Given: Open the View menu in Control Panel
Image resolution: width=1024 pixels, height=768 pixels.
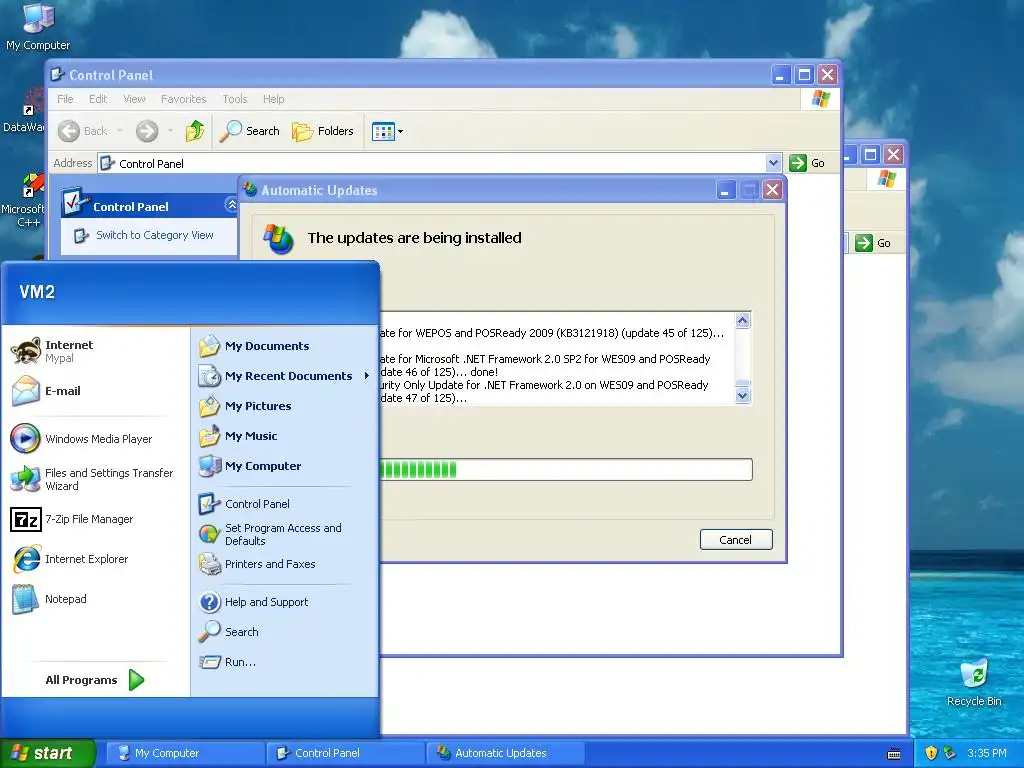Looking at the screenshot, I should click(135, 99).
